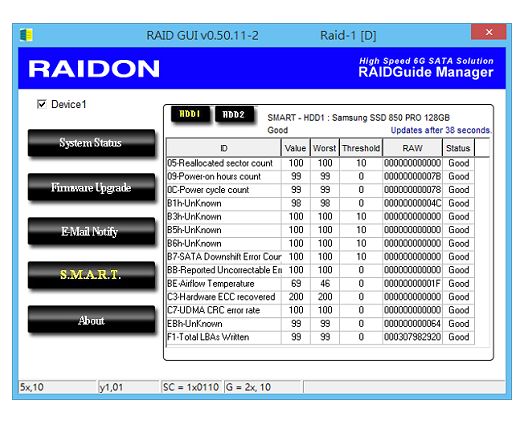Viewport: 532px width, 427px height.
Task: Click the 'SC = 1x0110' status bar entry
Action: click(x=191, y=387)
